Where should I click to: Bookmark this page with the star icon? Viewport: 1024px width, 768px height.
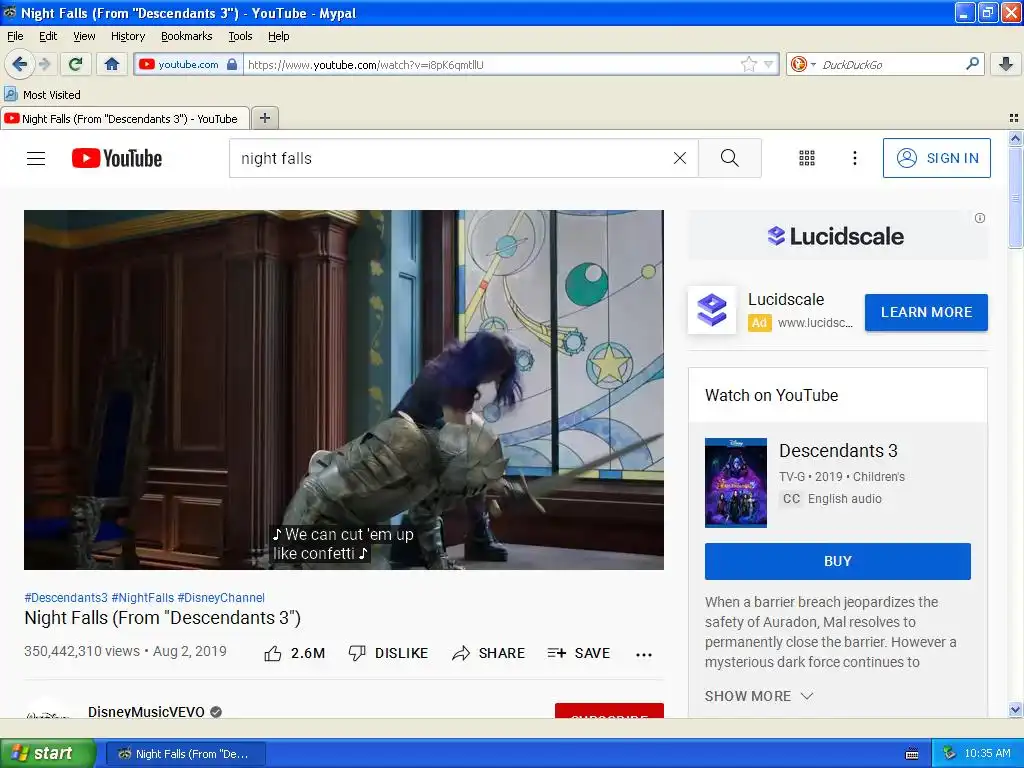pyautogui.click(x=748, y=64)
